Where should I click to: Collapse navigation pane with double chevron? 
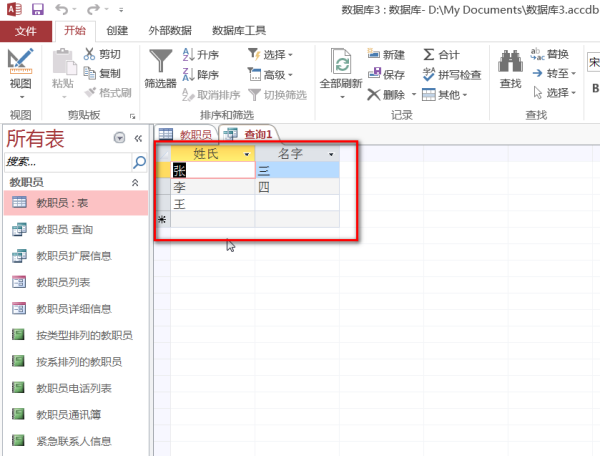[138, 138]
